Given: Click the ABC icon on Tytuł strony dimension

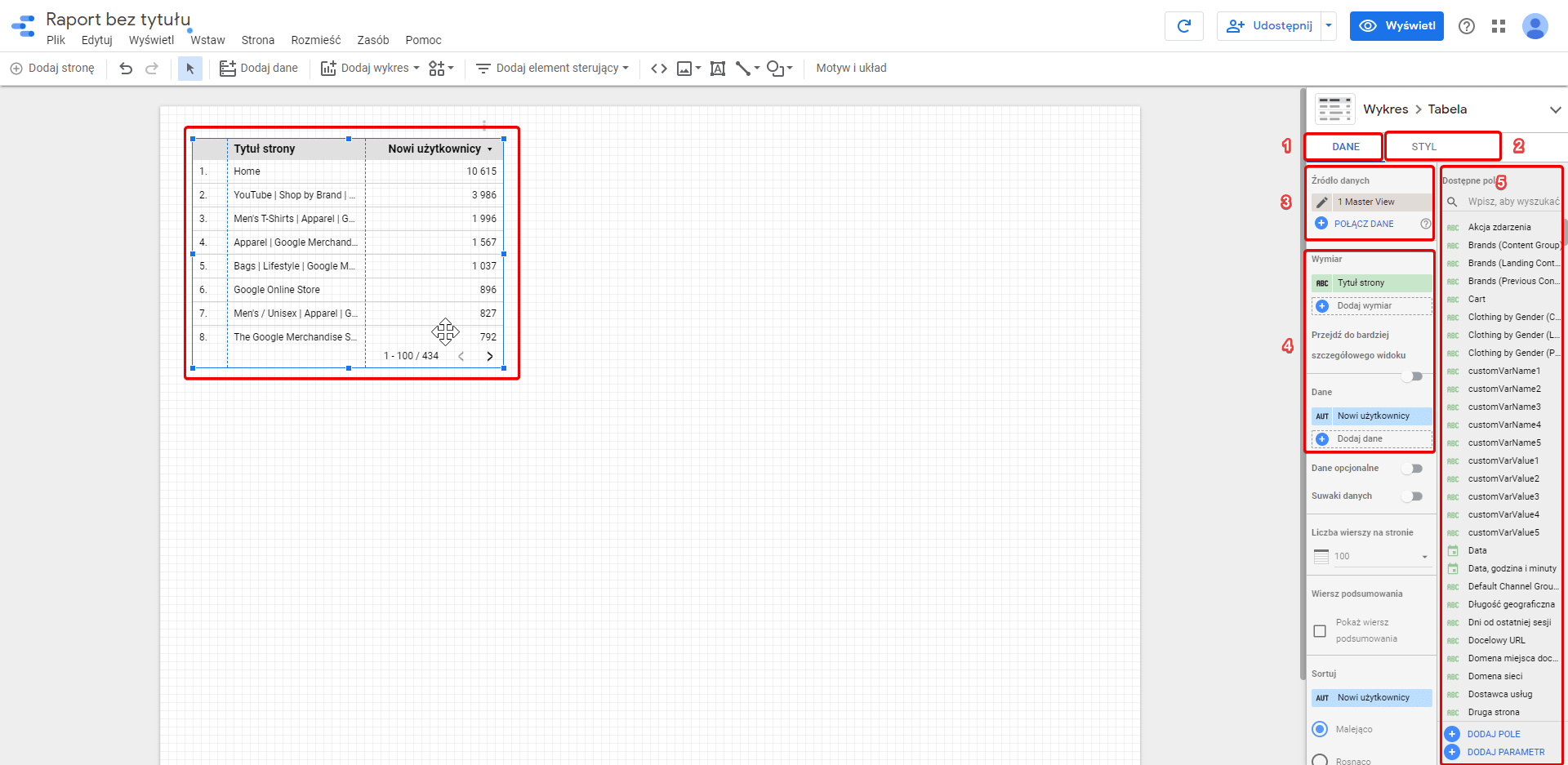Looking at the screenshot, I should pos(1322,283).
